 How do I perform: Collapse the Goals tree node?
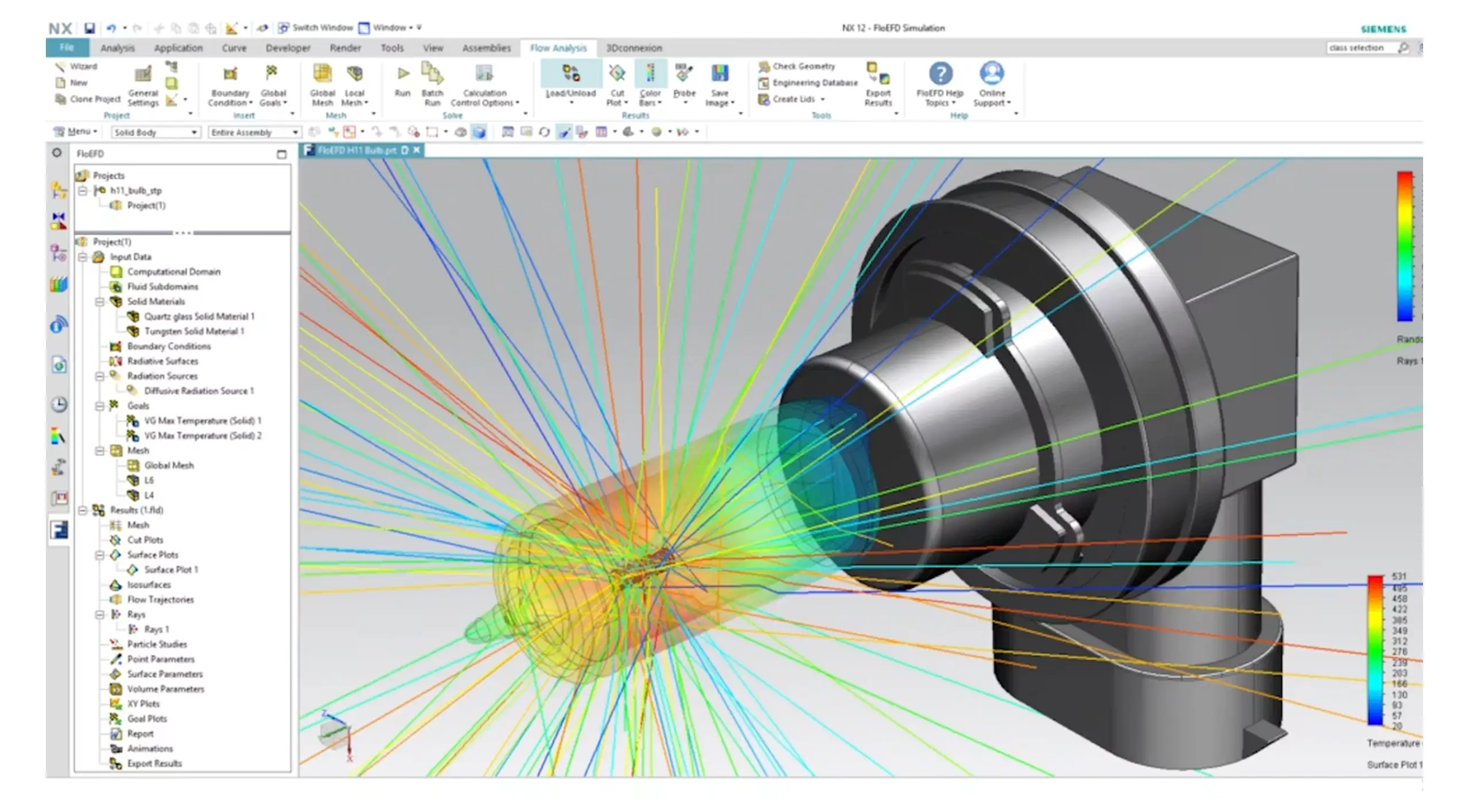pos(100,406)
